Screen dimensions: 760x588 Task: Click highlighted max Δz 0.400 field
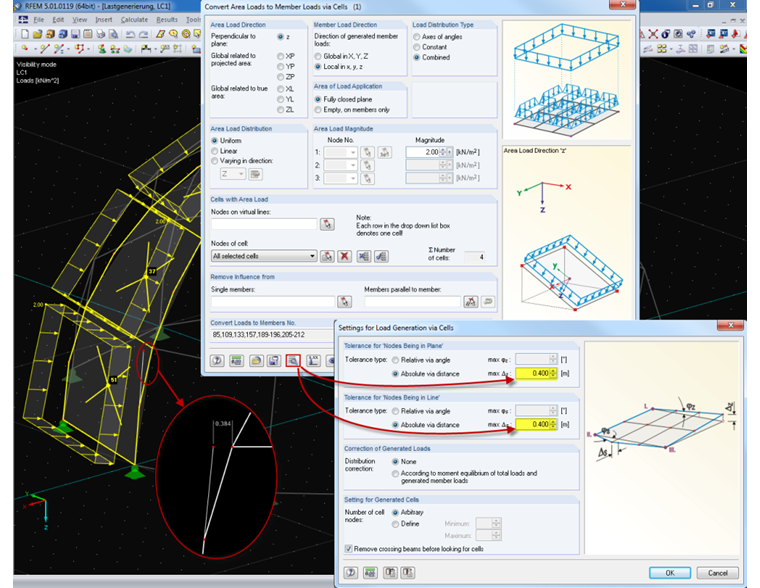click(x=533, y=373)
